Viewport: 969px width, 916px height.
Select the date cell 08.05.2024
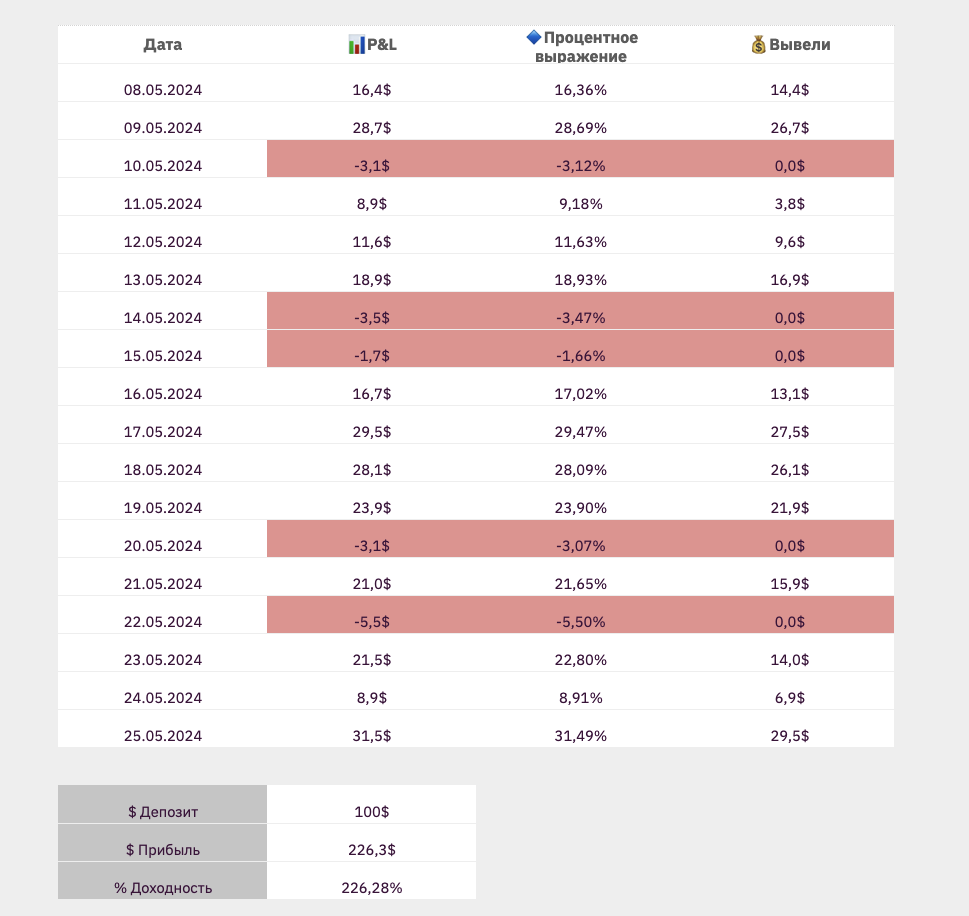pos(163,90)
